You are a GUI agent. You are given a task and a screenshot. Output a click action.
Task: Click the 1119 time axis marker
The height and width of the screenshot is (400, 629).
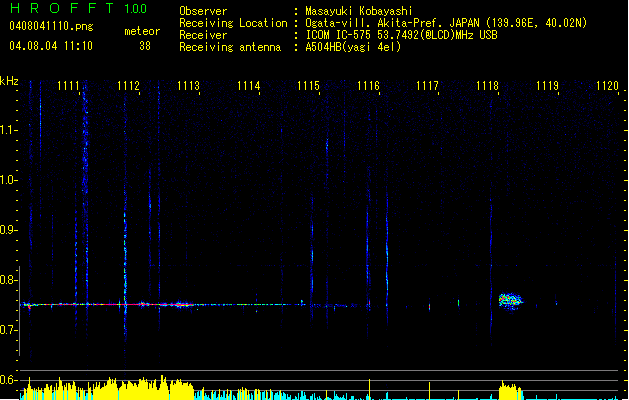(547, 86)
